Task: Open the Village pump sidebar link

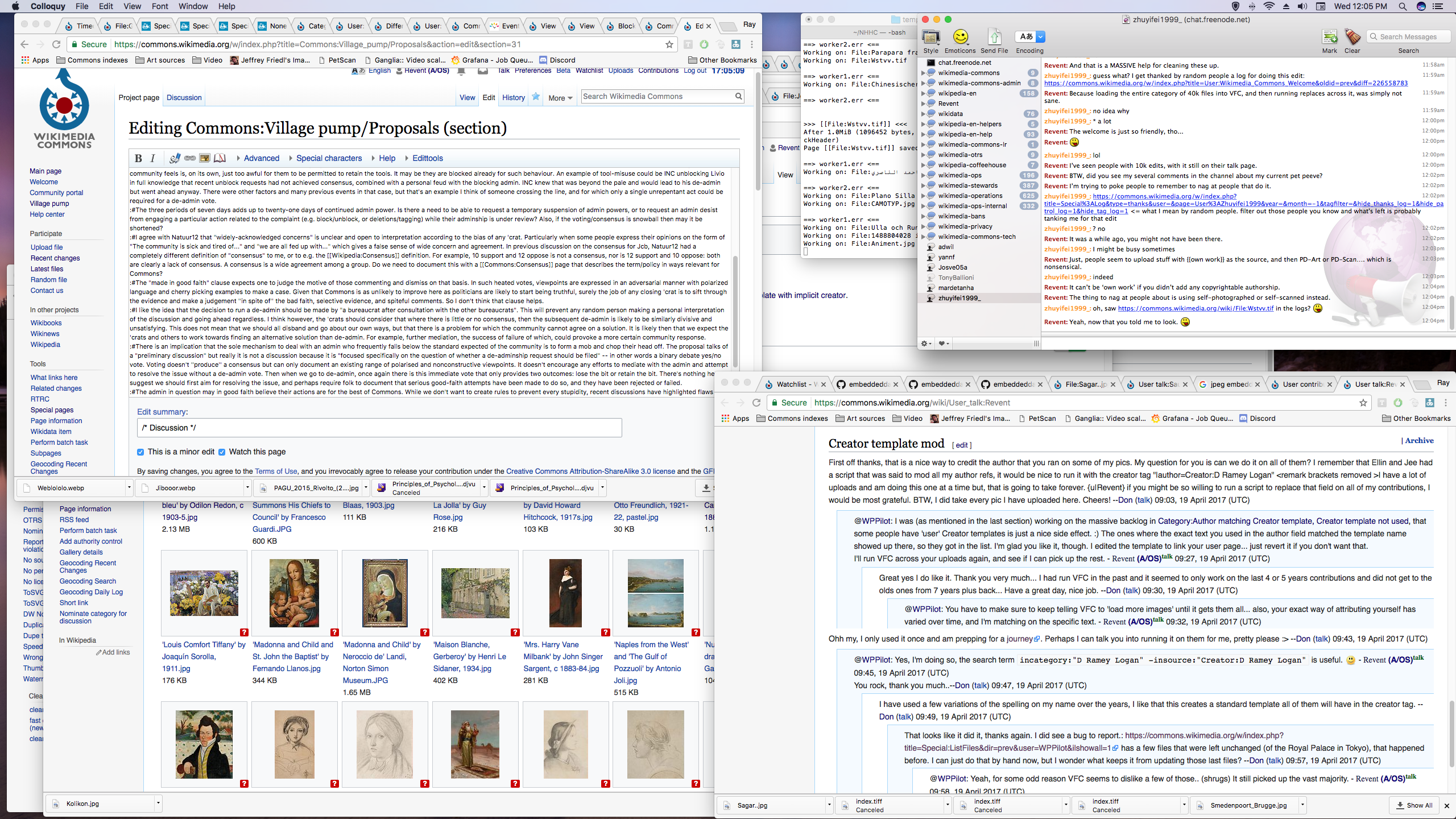Action: [49, 204]
